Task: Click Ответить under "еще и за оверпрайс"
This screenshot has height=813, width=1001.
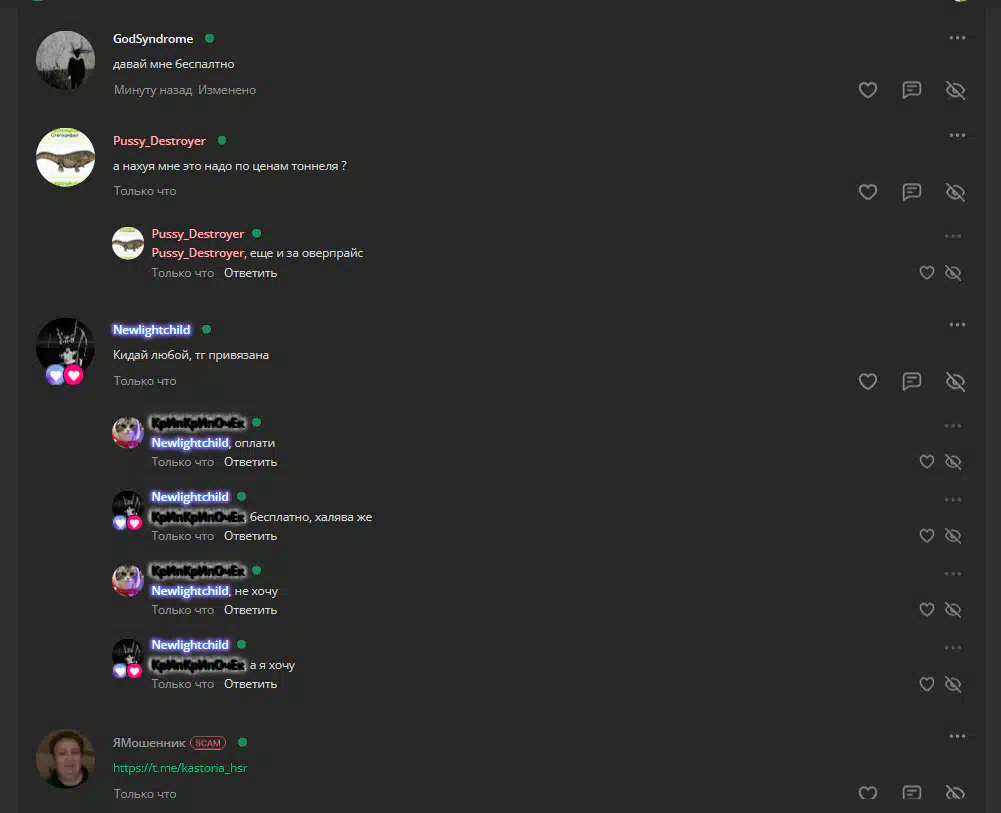Action: click(x=250, y=273)
